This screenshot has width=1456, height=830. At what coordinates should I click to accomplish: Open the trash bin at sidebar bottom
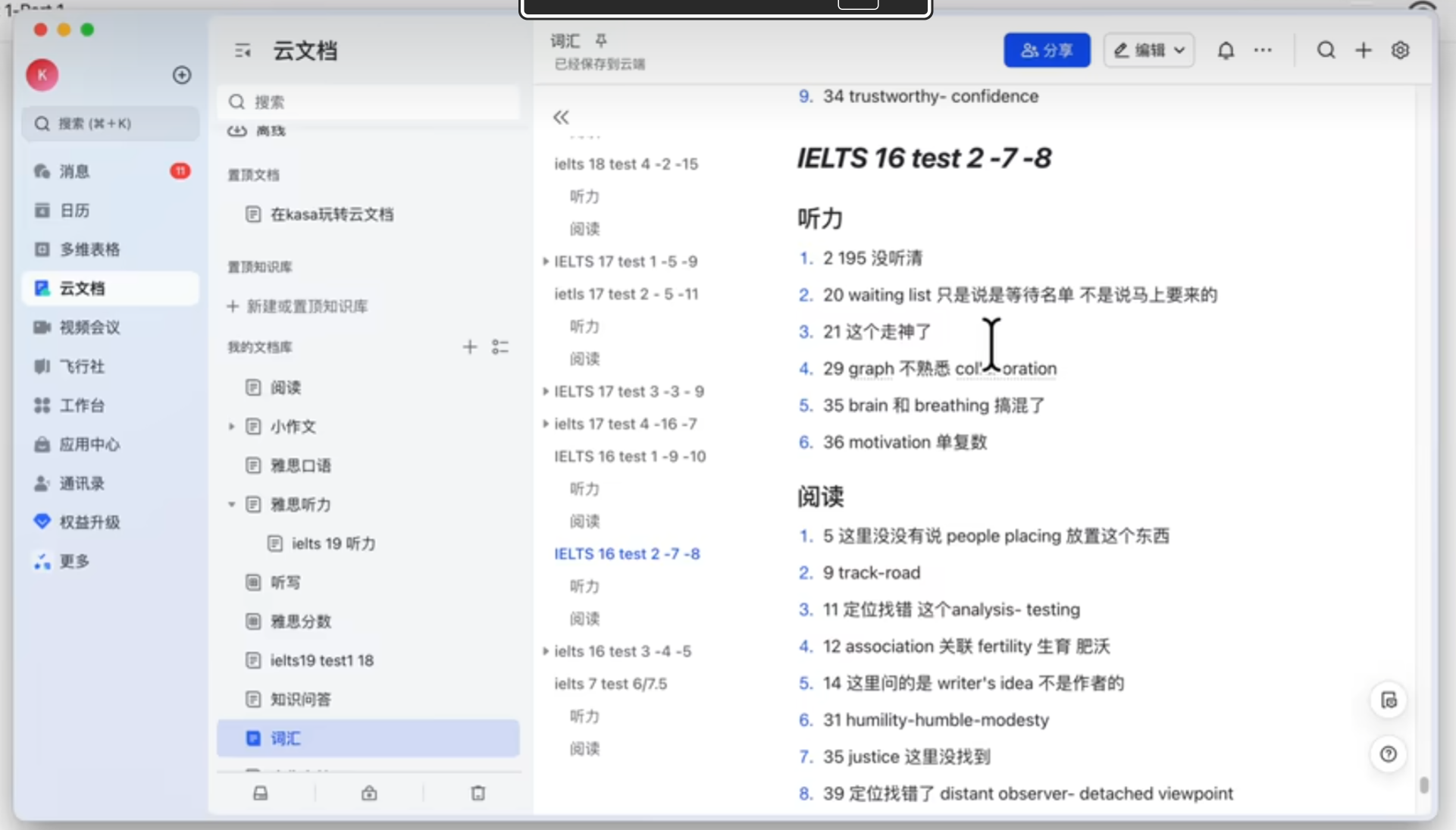pos(478,793)
